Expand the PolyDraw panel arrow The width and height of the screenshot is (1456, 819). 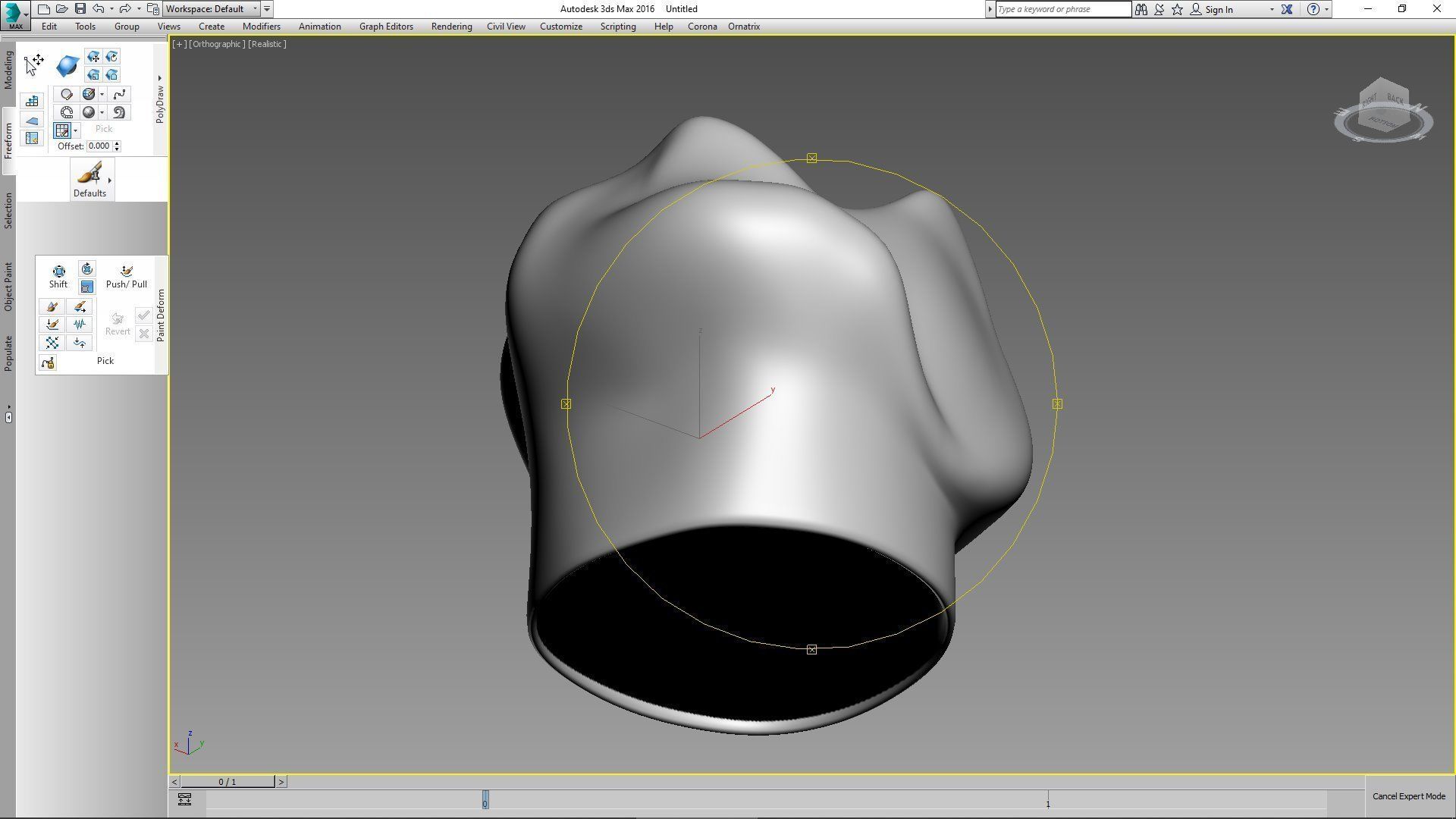pyautogui.click(x=160, y=78)
